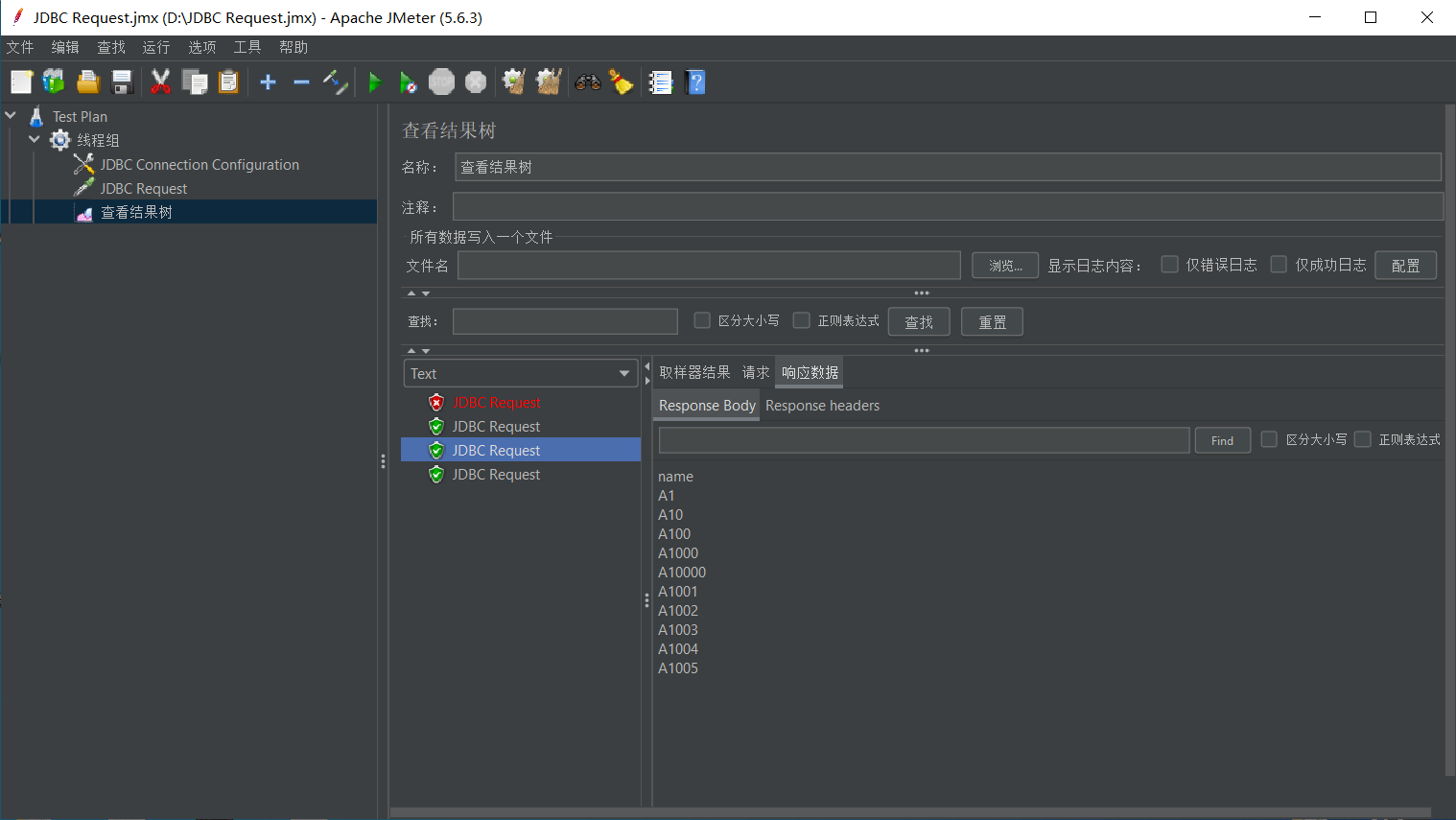Open the Help question mark icon
This screenshot has height=820, width=1456.
[x=696, y=82]
